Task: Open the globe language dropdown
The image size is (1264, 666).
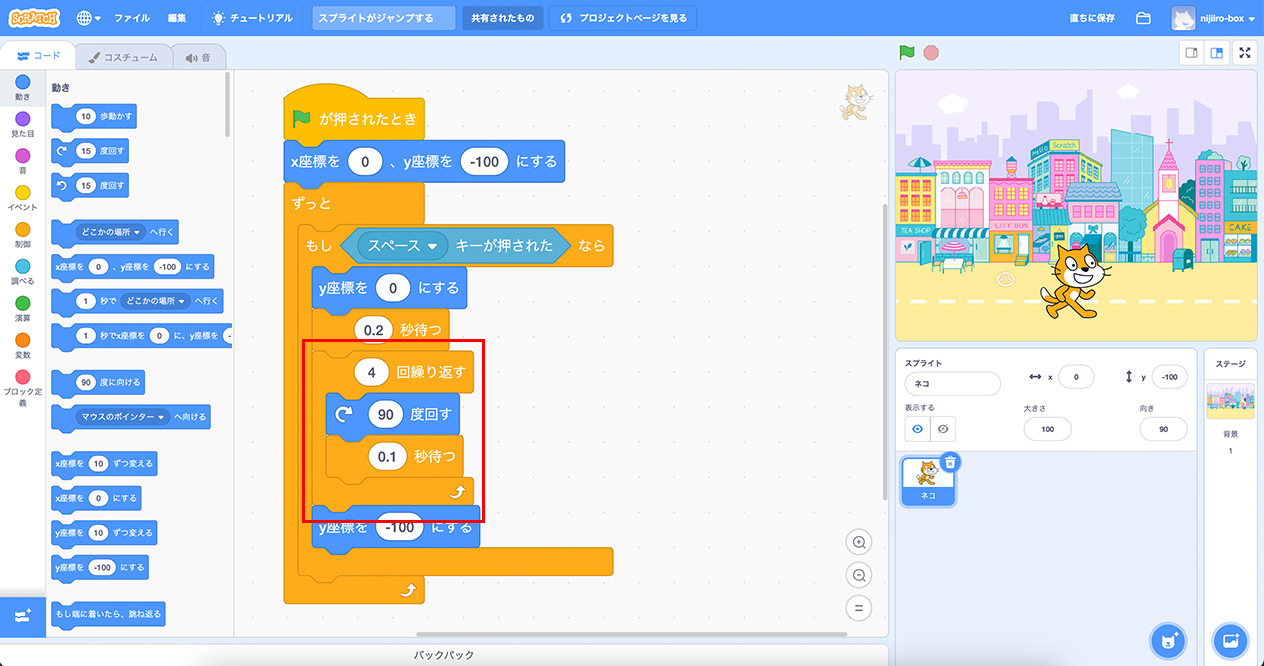Action: pyautogui.click(x=88, y=18)
